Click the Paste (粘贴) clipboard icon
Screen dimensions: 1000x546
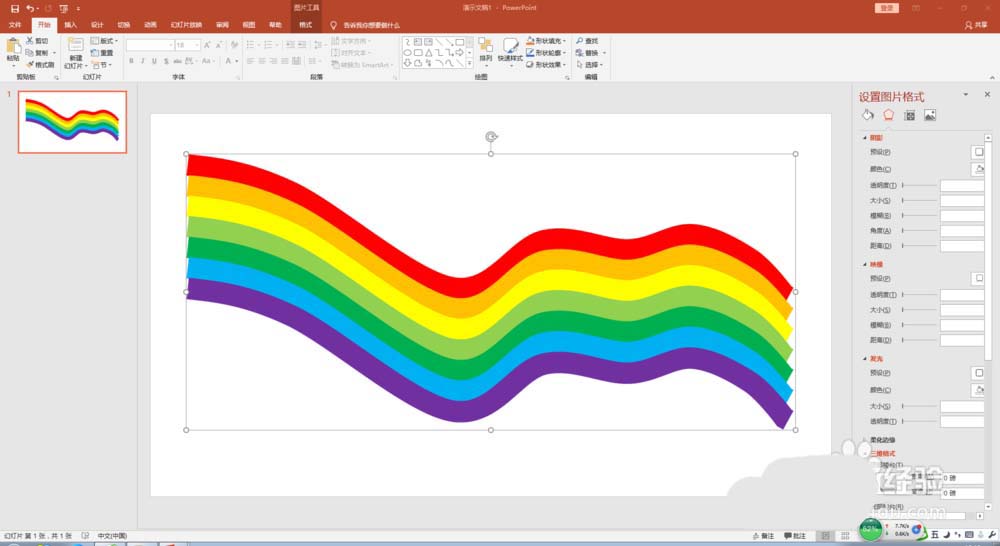13,48
